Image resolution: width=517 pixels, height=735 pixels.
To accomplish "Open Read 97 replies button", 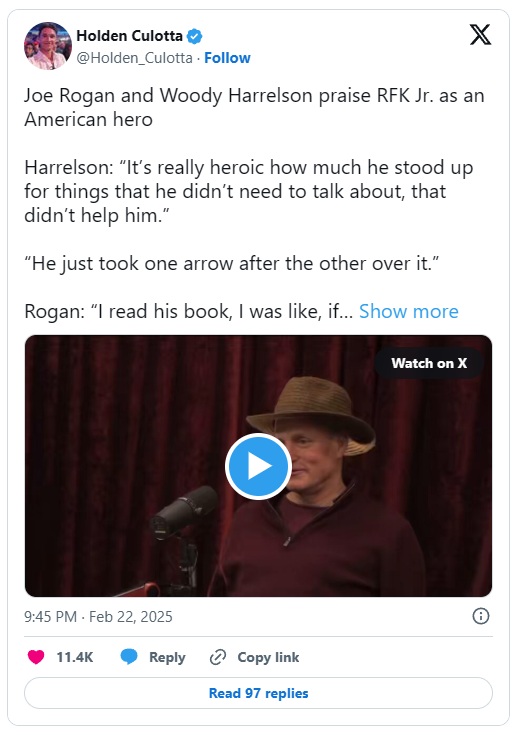I will (x=258, y=693).
